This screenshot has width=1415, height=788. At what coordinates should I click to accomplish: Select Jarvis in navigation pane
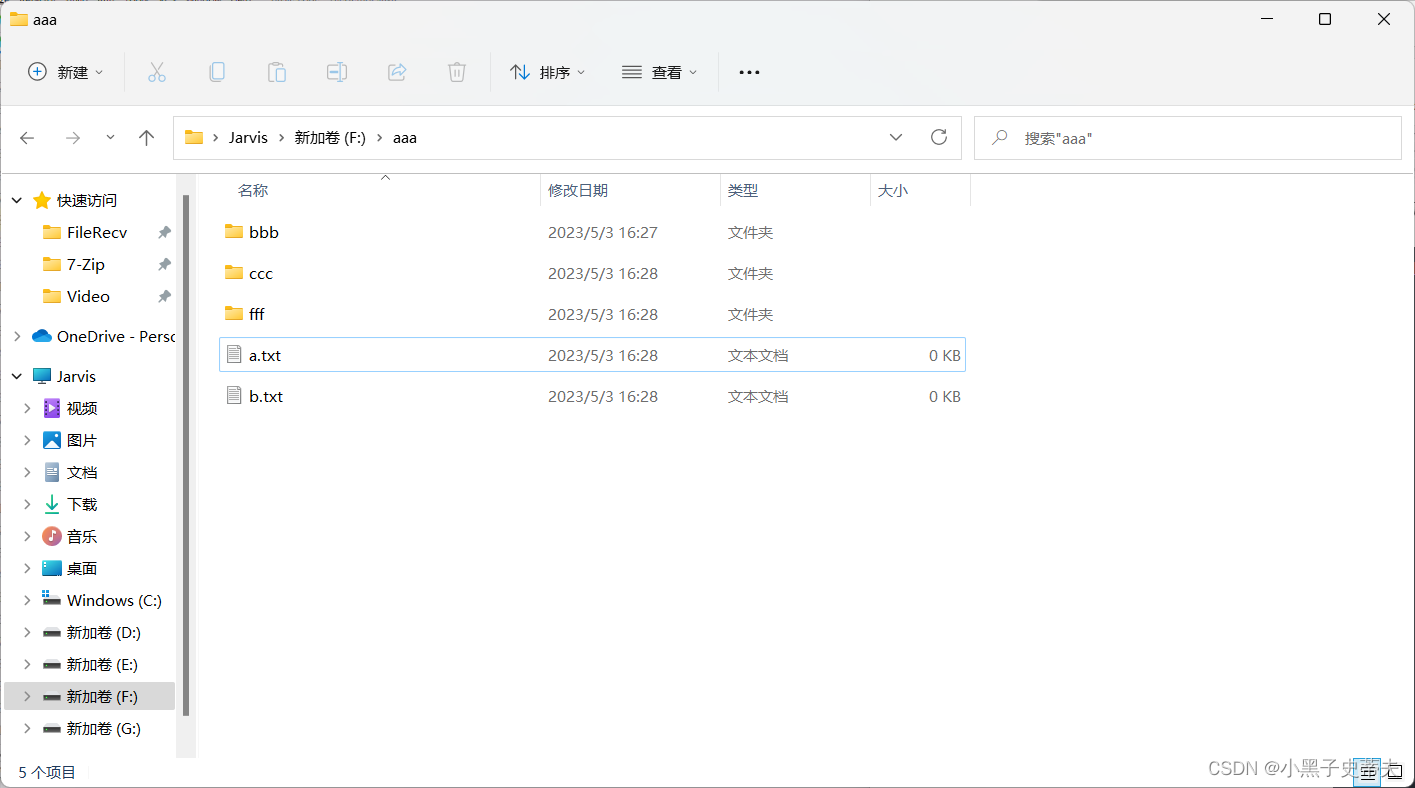pos(76,376)
